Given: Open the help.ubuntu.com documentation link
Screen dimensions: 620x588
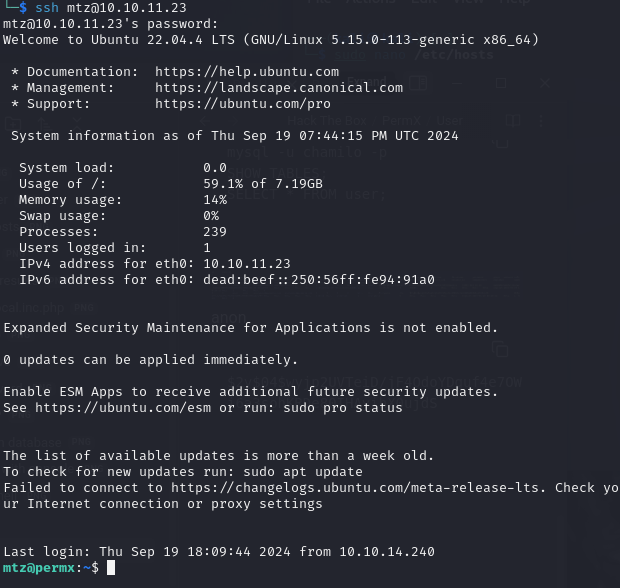Looking at the screenshot, I should click(247, 72).
